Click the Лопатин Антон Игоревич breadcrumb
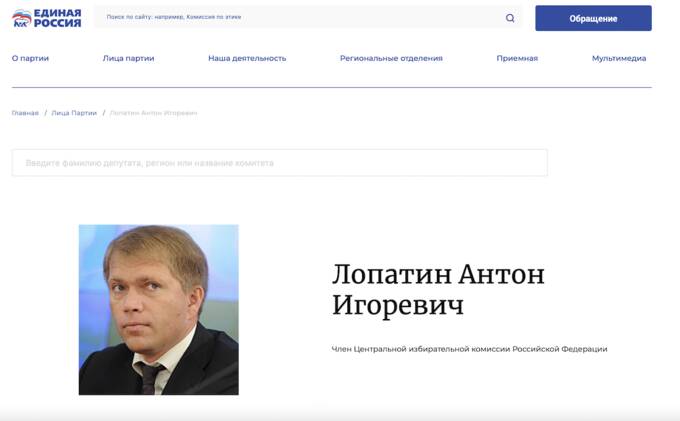 (x=154, y=113)
